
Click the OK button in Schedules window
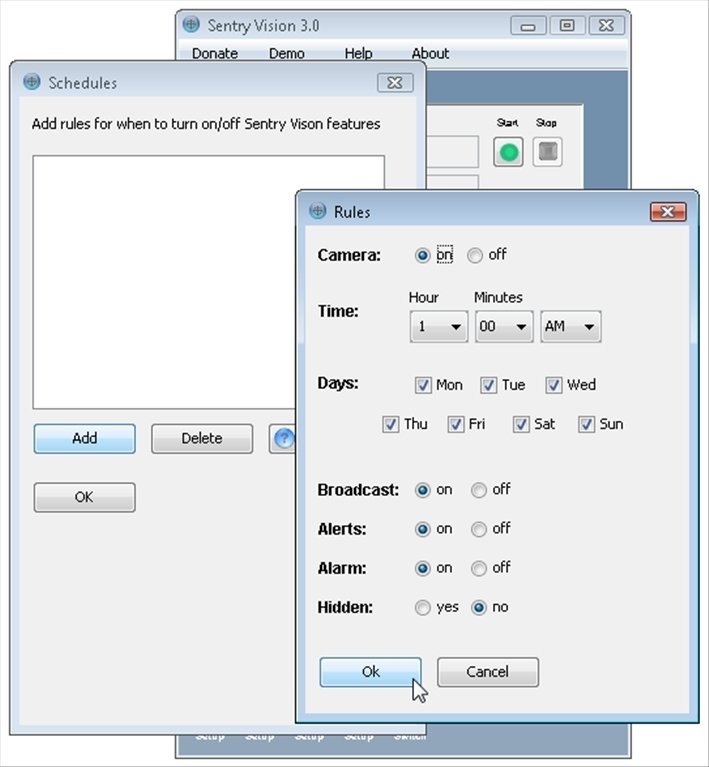[85, 497]
